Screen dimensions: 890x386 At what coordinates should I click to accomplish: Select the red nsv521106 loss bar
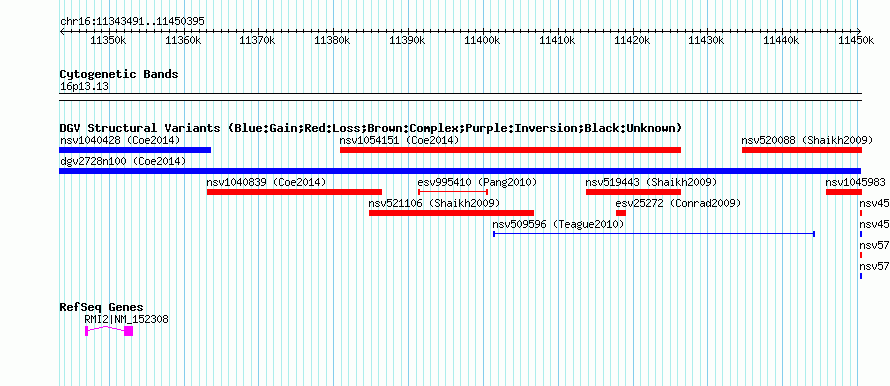[451, 213]
